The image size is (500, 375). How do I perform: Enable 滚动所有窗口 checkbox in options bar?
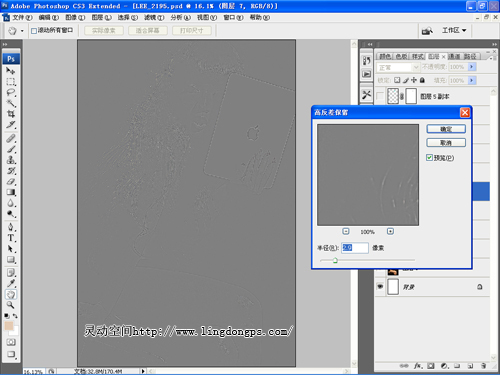click(x=34, y=31)
